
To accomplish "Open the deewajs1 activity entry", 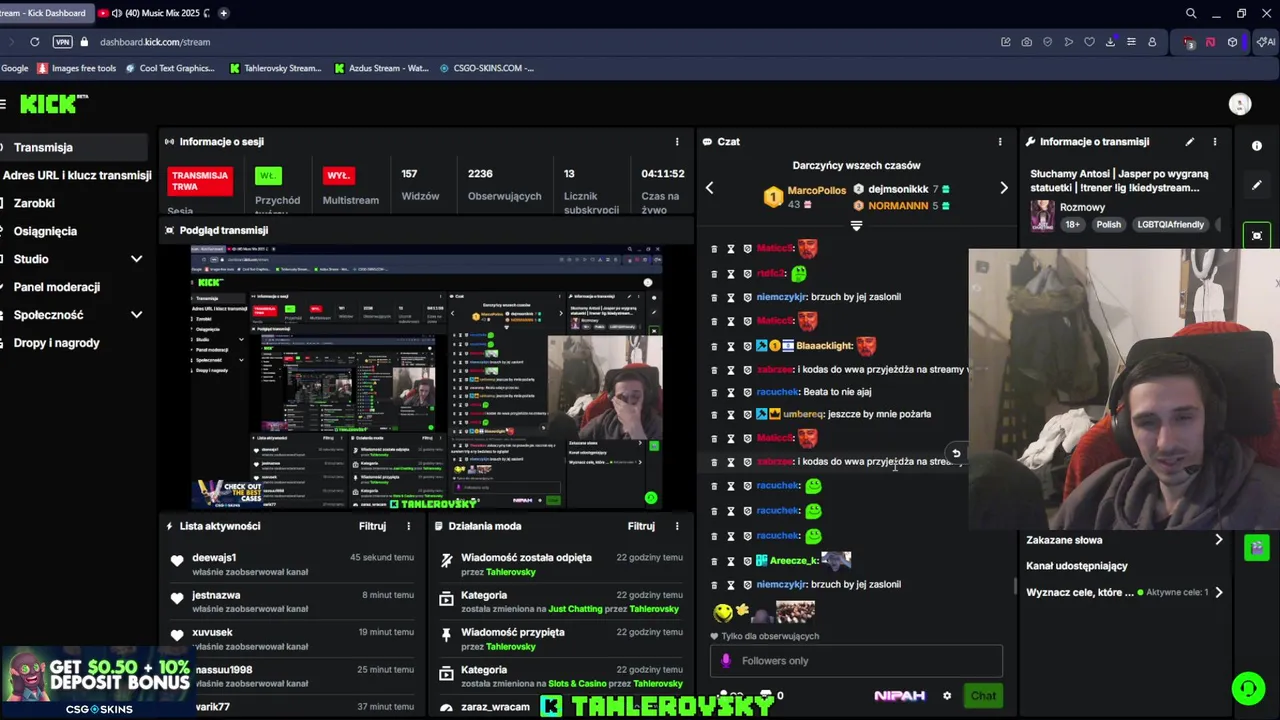I will click(290, 564).
